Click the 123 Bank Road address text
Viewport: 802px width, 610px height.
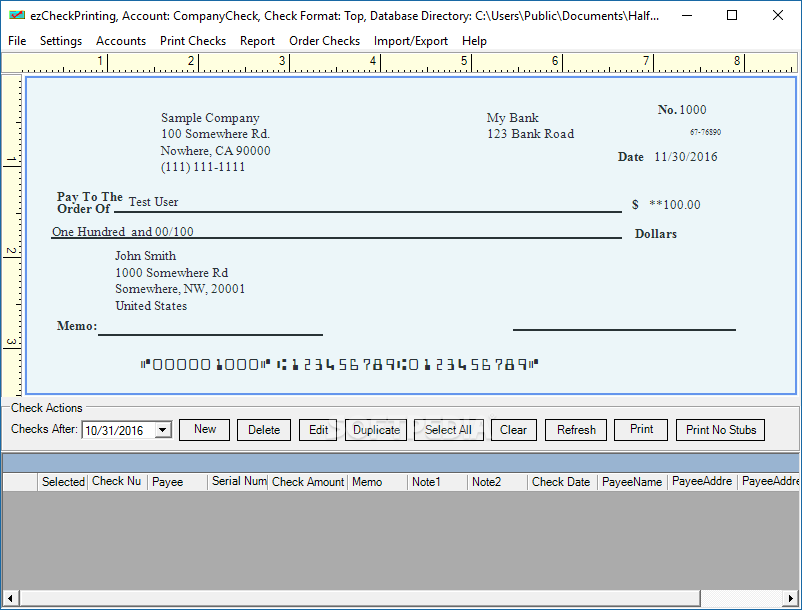(530, 134)
